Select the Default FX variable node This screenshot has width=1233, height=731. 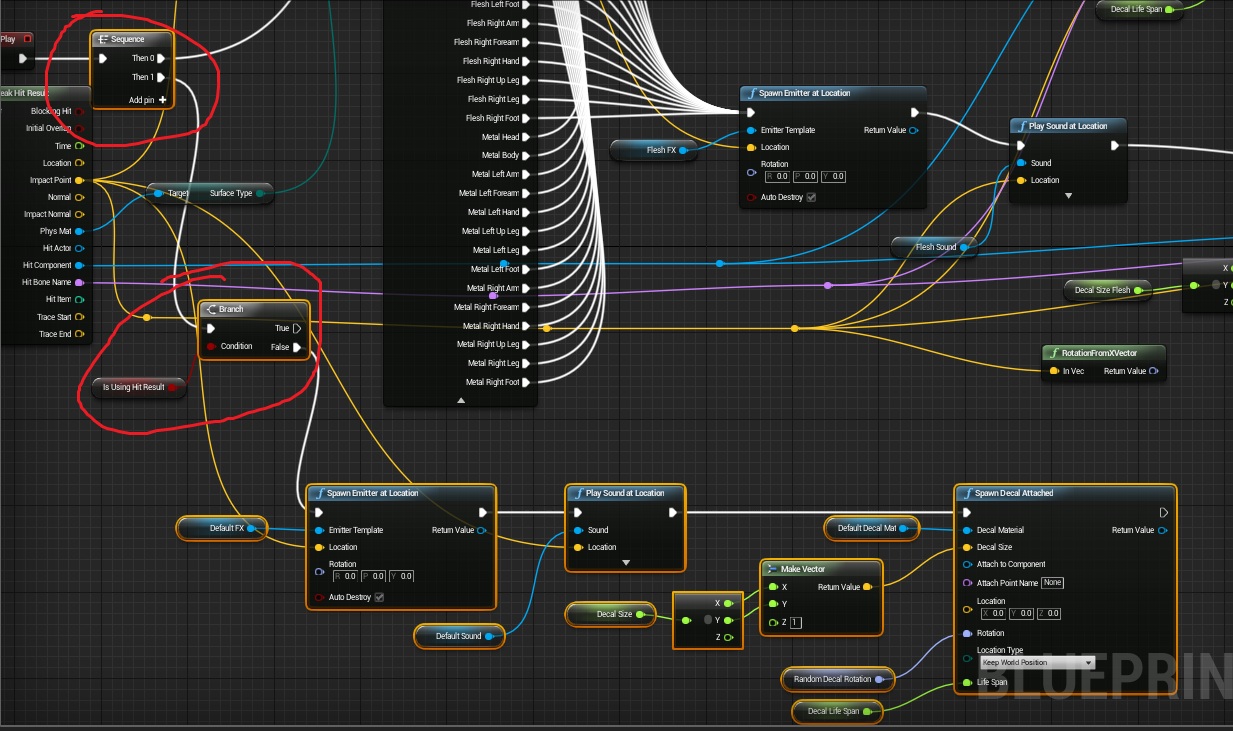tap(222, 528)
